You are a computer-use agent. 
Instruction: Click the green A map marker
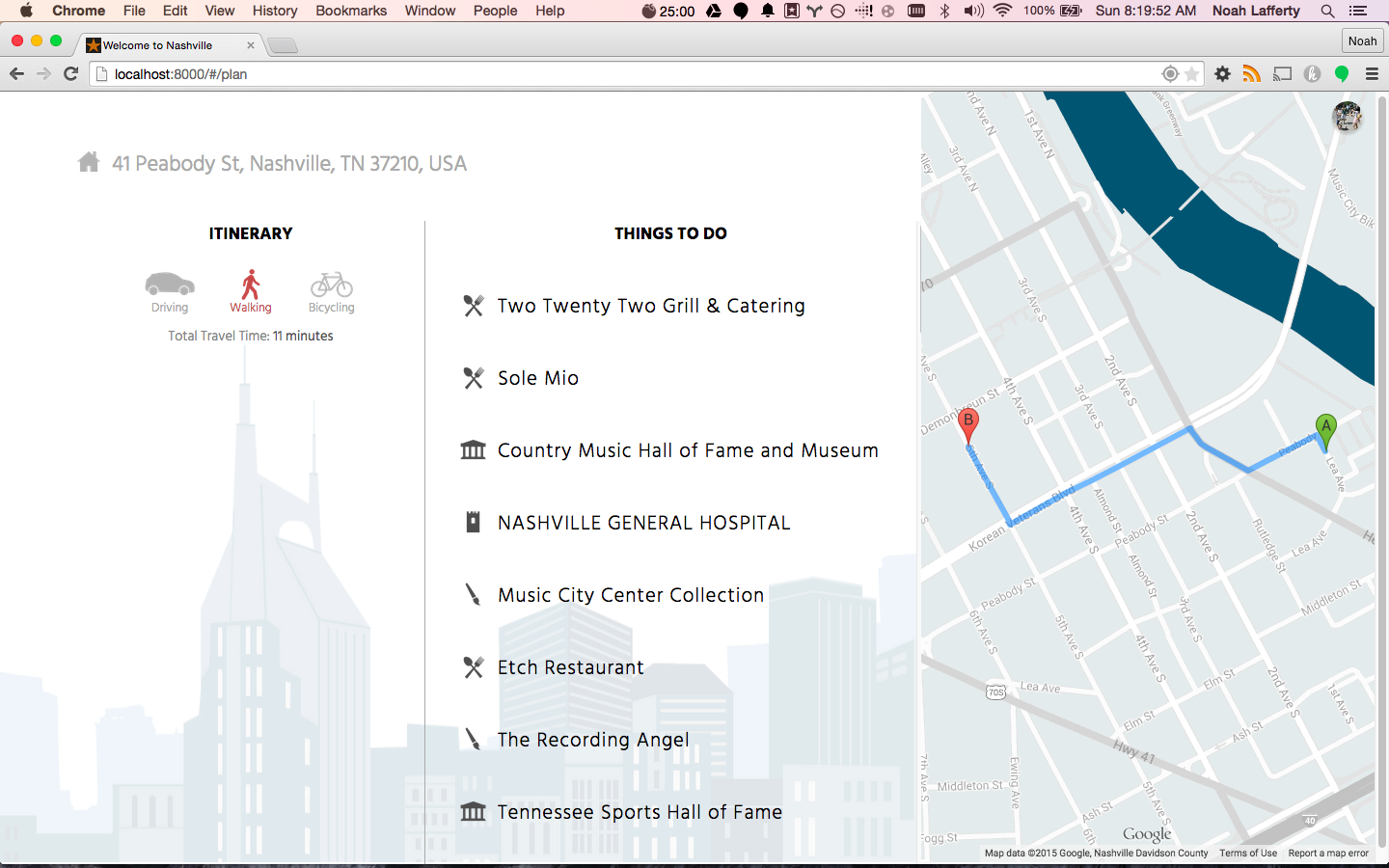click(1326, 430)
